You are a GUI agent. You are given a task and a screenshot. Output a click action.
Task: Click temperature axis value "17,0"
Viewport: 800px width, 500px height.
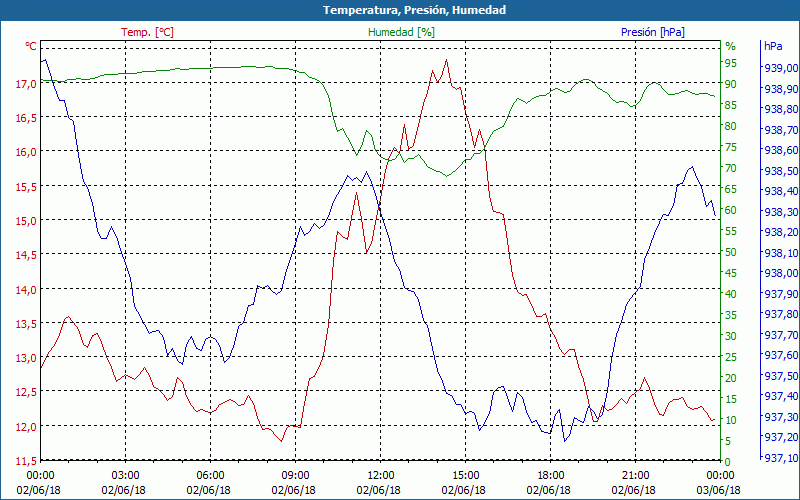point(26,83)
